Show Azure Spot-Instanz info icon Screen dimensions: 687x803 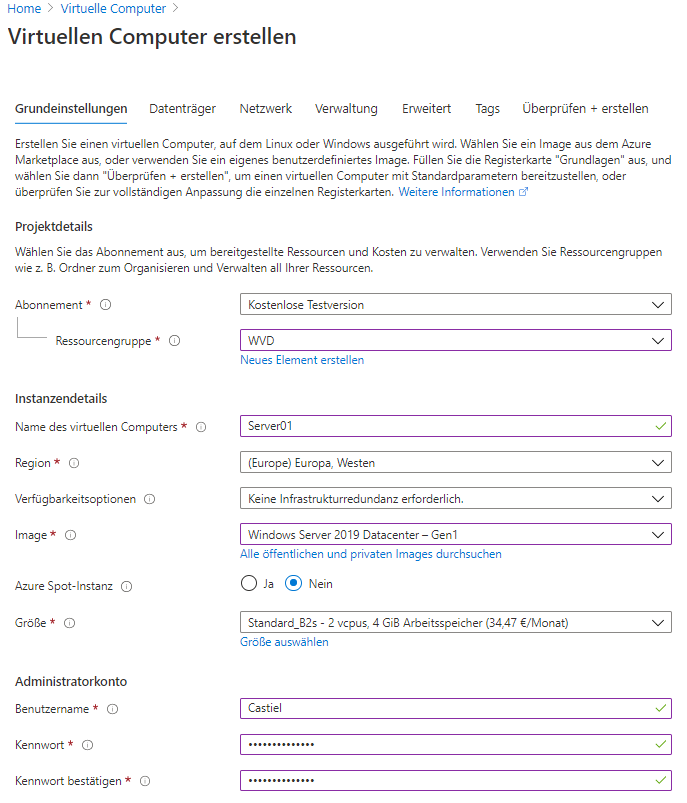(126, 587)
